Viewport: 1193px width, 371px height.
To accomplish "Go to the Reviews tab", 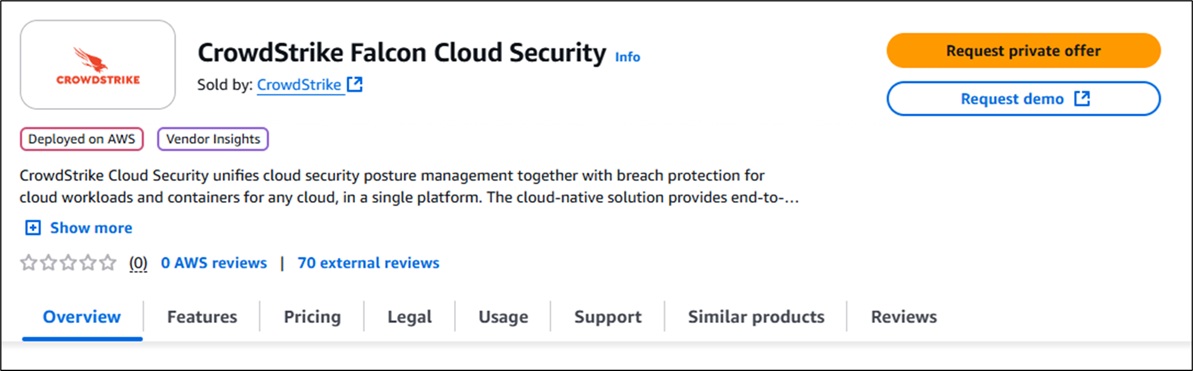I will (904, 316).
